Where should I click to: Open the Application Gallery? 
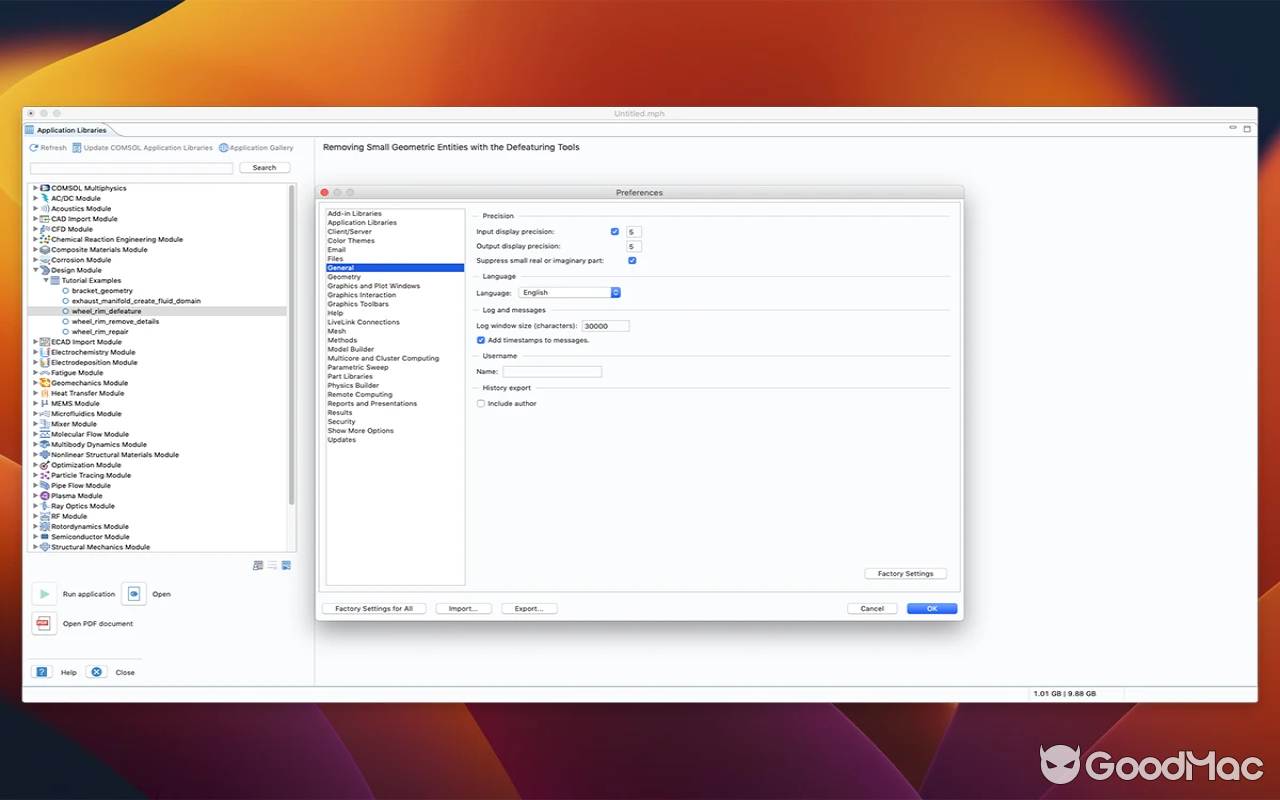pos(222,147)
